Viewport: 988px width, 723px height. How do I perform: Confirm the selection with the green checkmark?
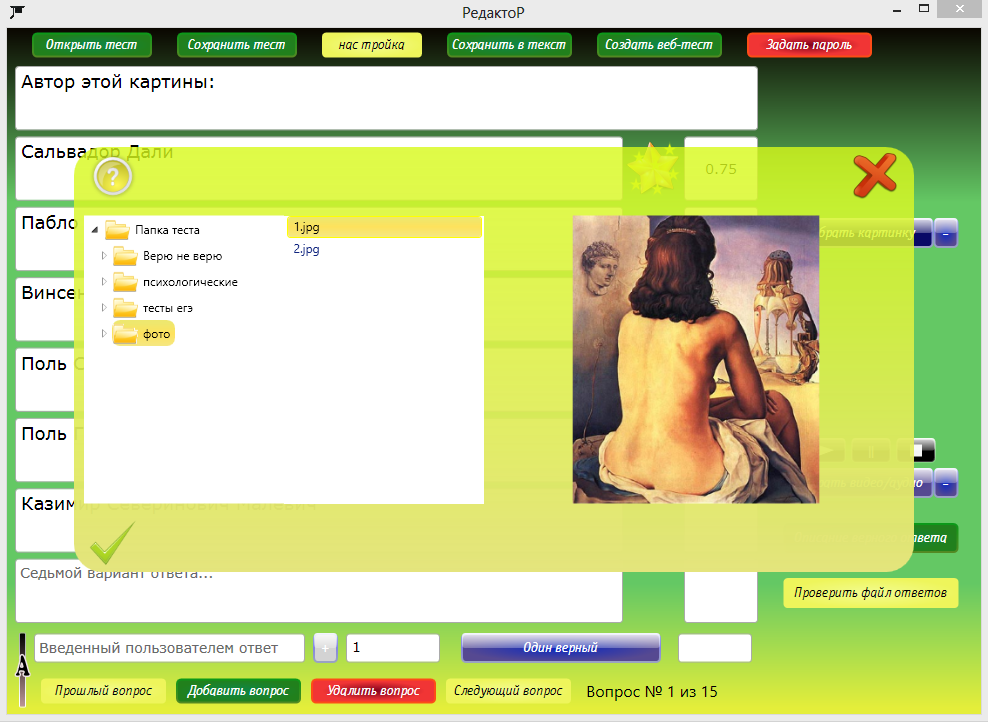coord(112,543)
